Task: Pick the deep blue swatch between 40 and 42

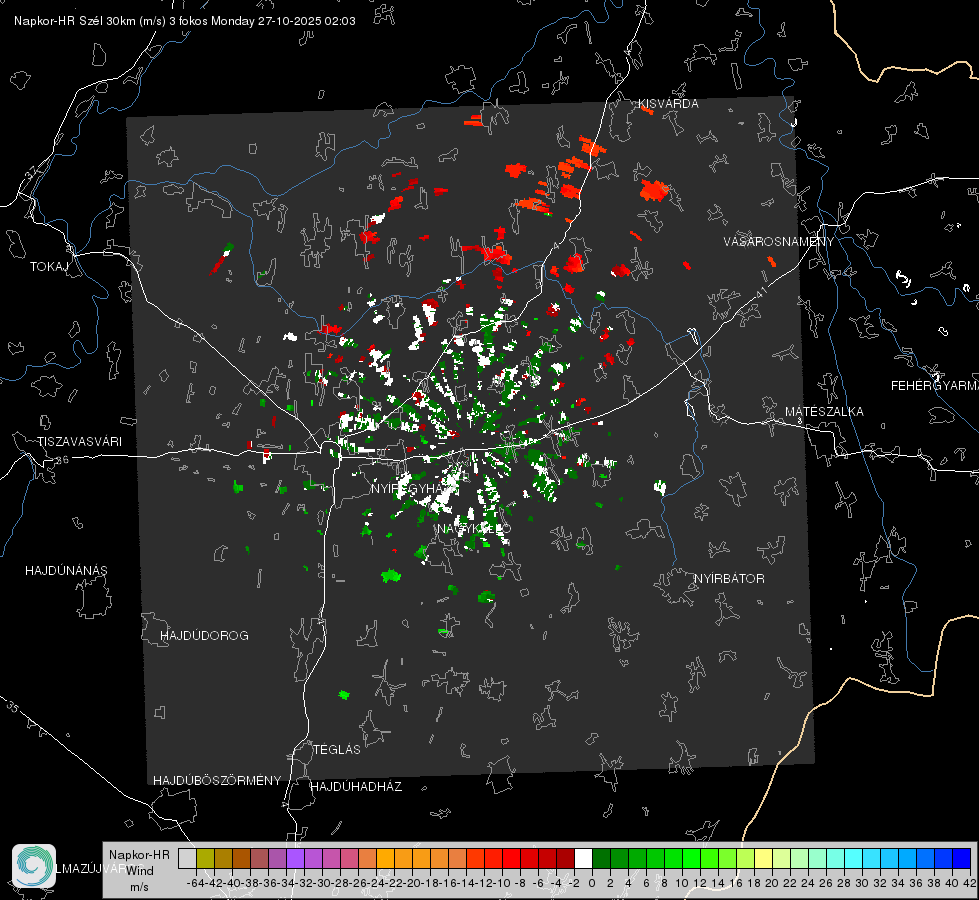Action: click(962, 858)
